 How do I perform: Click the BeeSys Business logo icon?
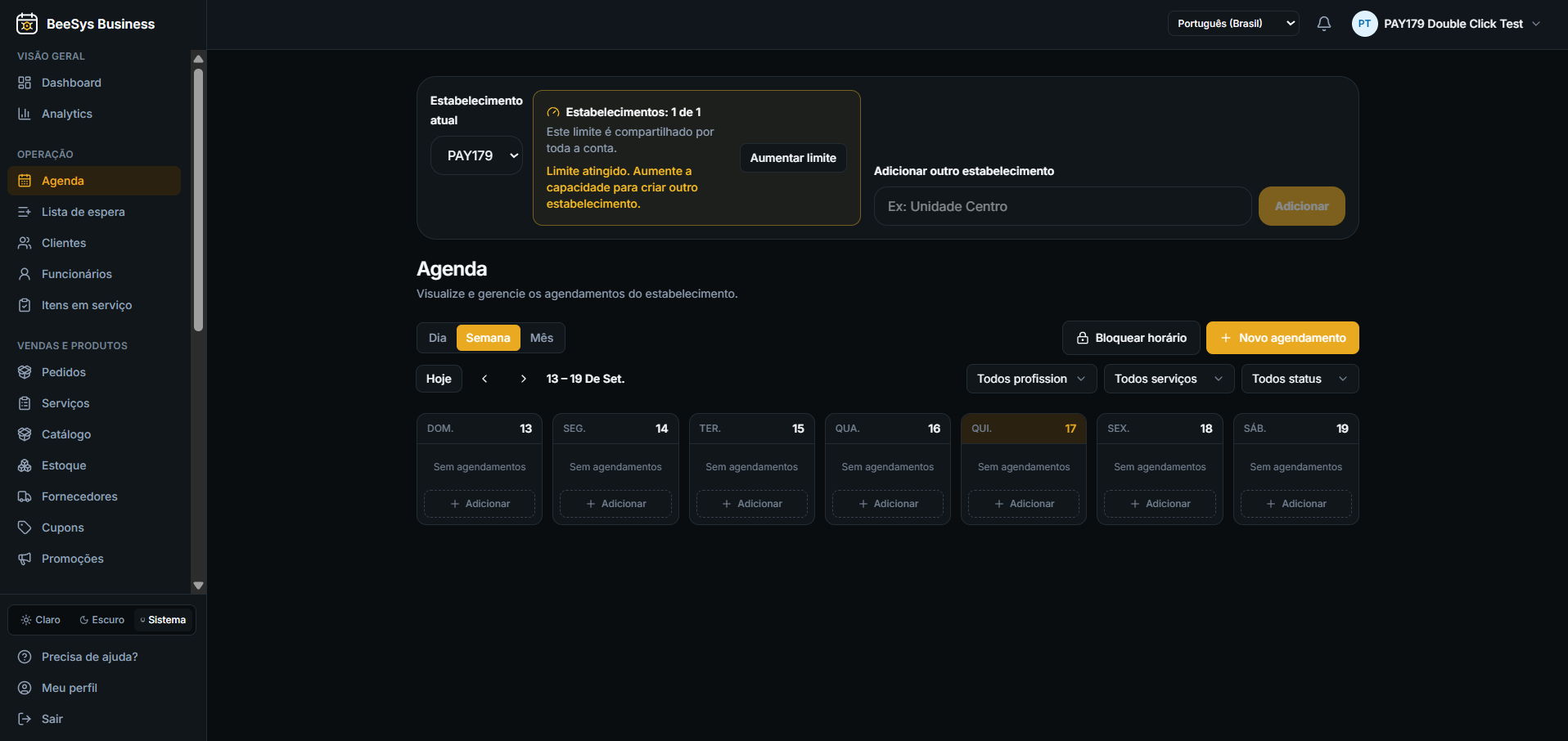[x=27, y=24]
